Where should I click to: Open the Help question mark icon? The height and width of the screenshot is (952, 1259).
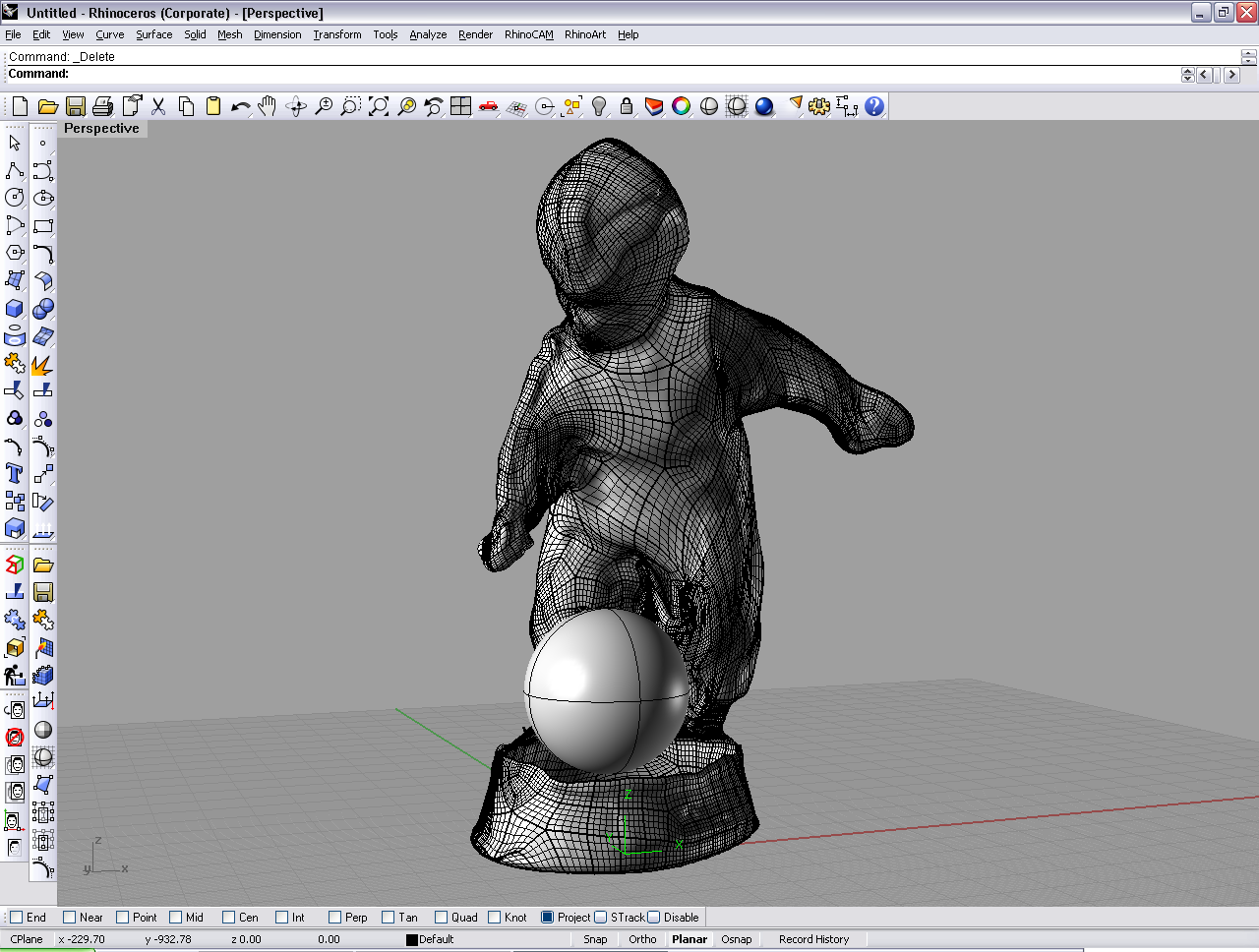pyautogui.click(x=874, y=106)
